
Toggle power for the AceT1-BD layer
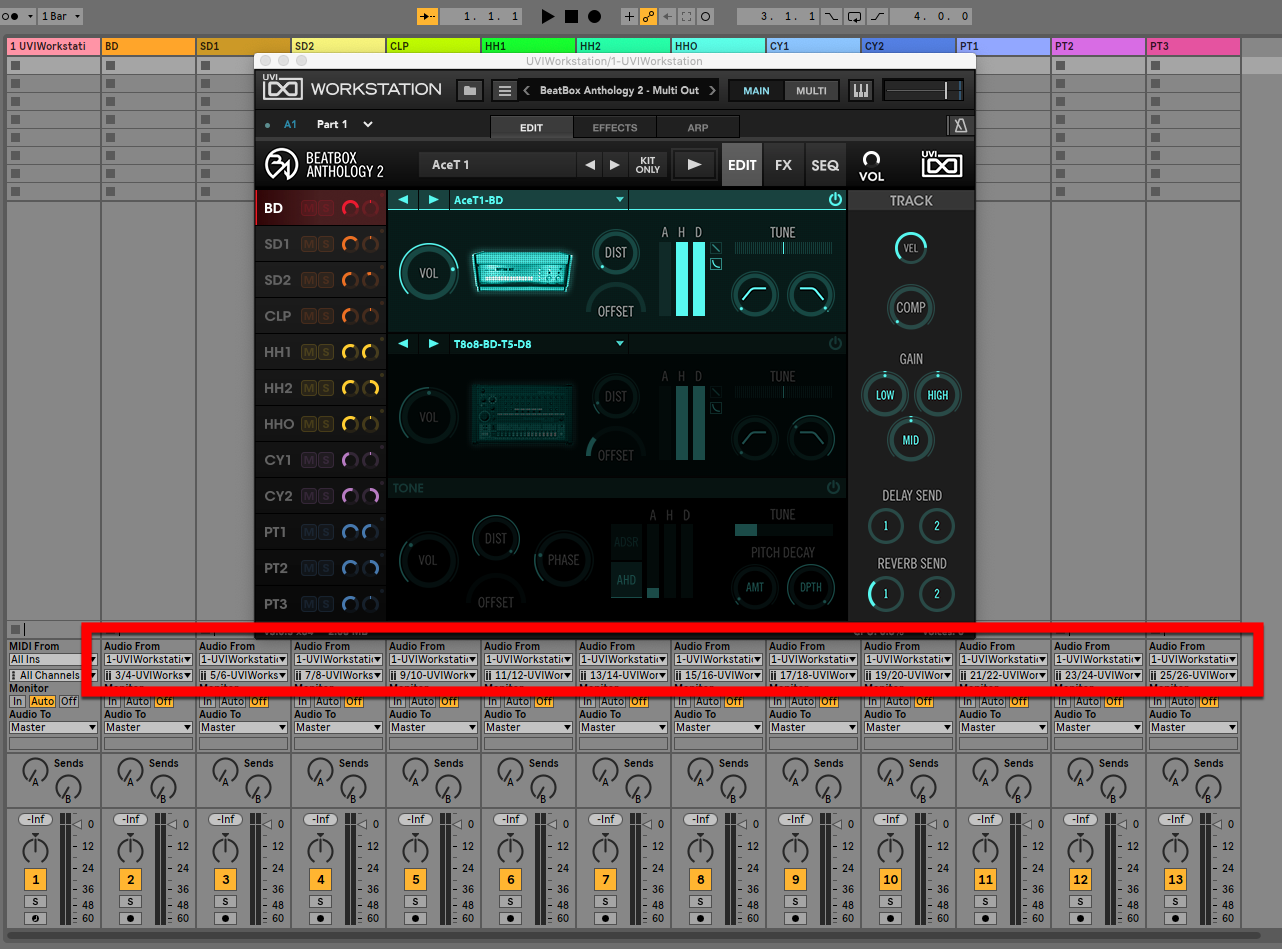(x=835, y=200)
